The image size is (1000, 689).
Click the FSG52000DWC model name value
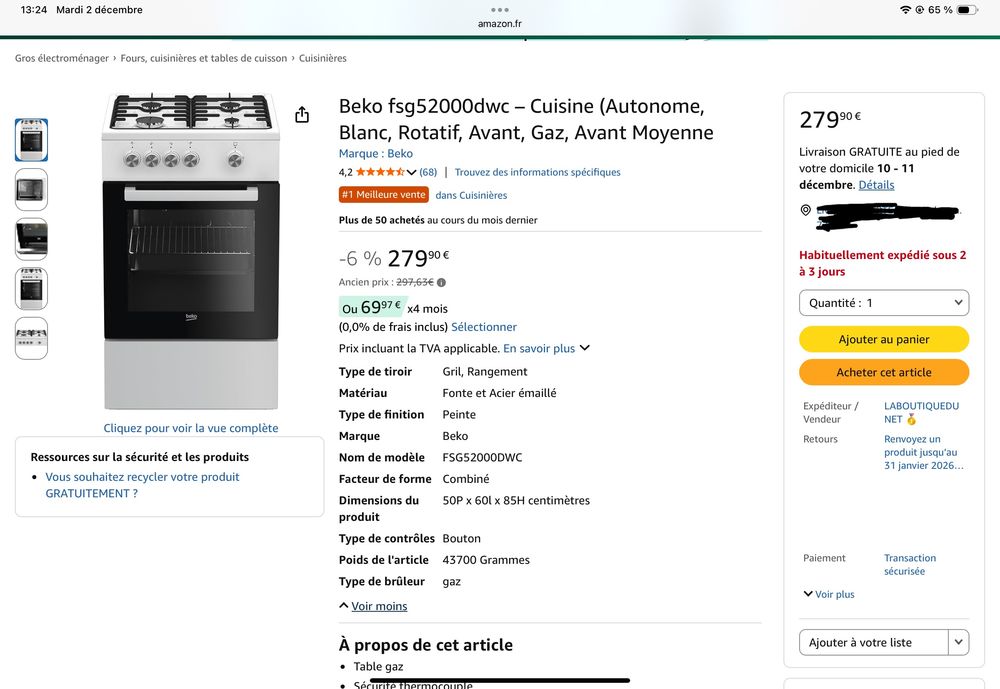point(482,457)
